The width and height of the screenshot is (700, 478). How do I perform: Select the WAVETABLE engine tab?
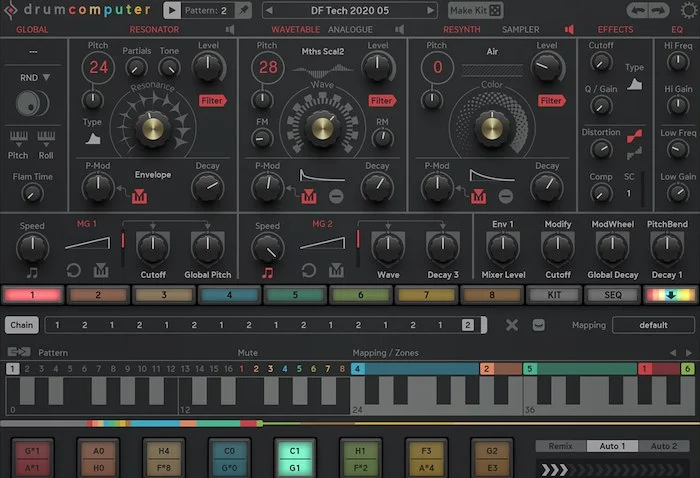296,29
